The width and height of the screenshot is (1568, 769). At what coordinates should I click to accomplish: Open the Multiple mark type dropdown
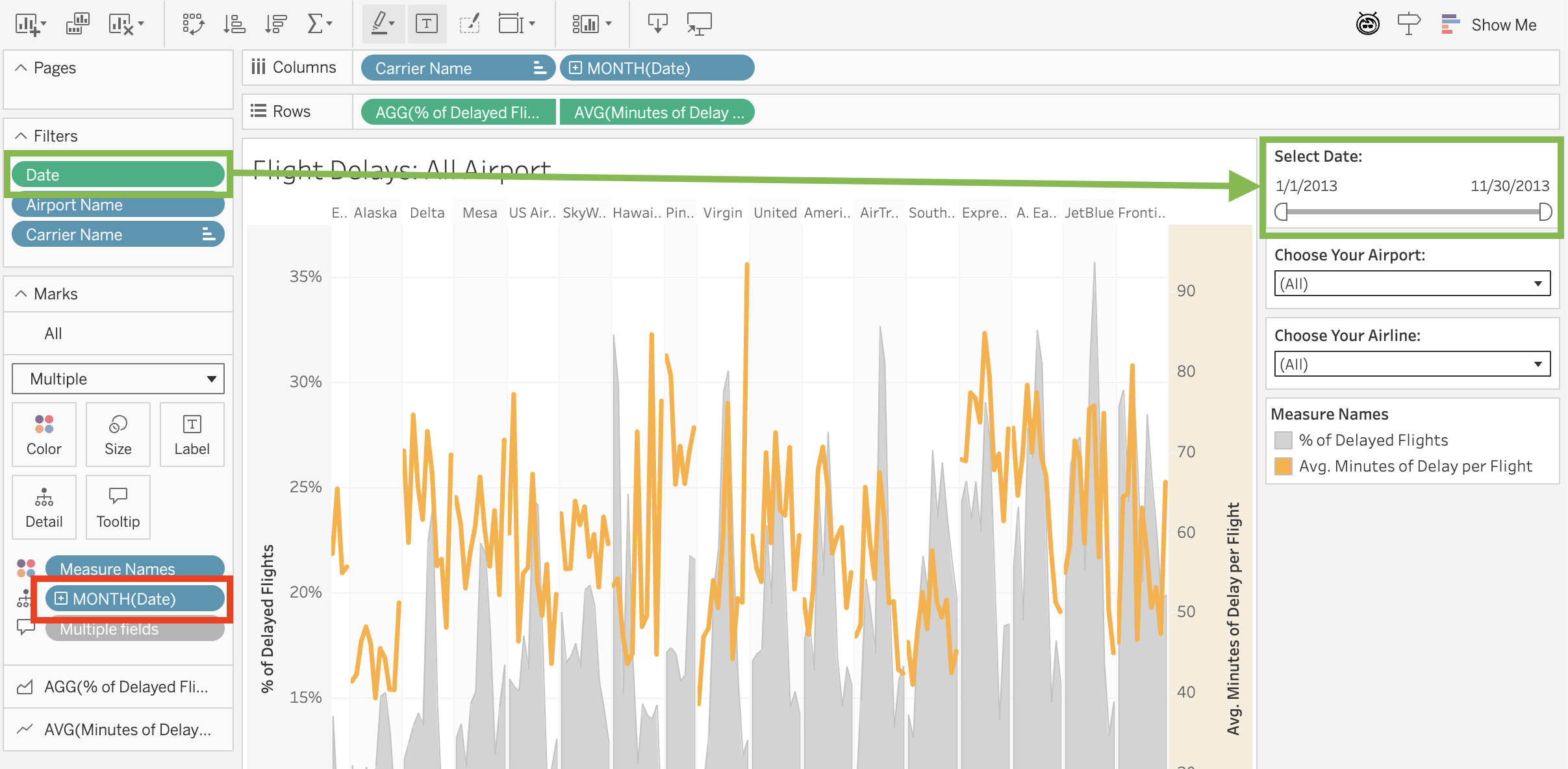[118, 379]
